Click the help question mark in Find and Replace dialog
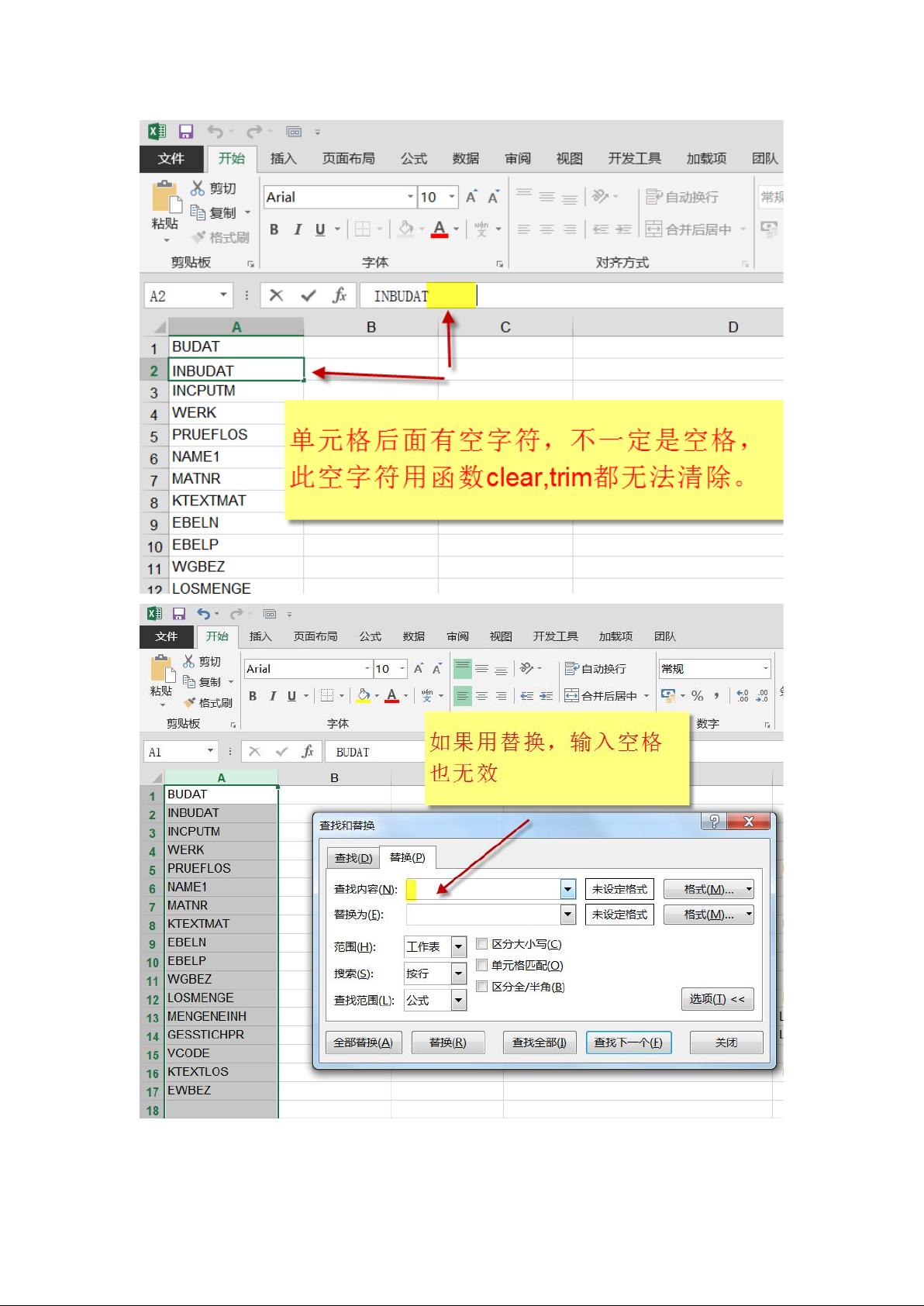 point(714,822)
